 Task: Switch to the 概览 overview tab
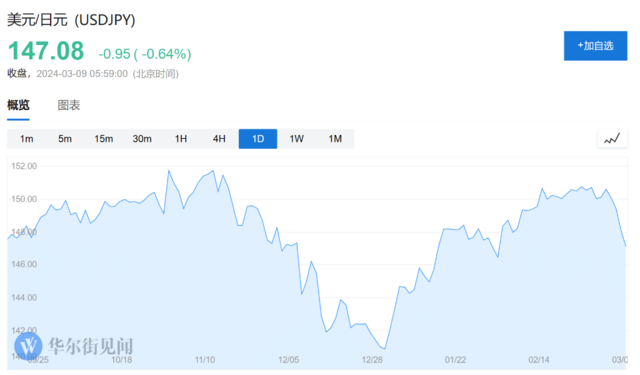pyautogui.click(x=18, y=105)
